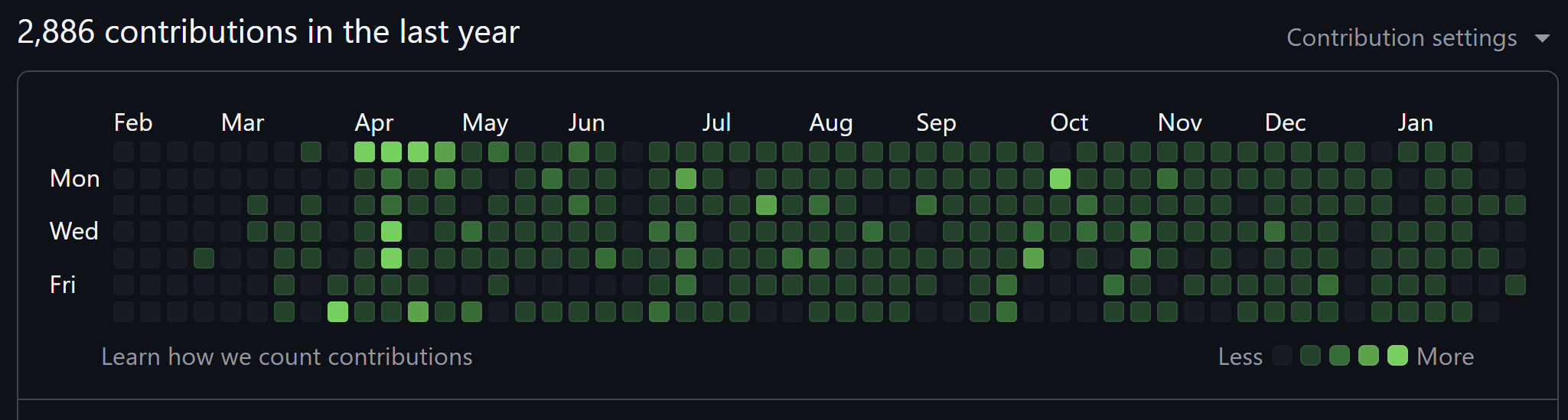Select the fourth-level legend swatch
The height and width of the screenshot is (420, 1568).
tap(1368, 355)
